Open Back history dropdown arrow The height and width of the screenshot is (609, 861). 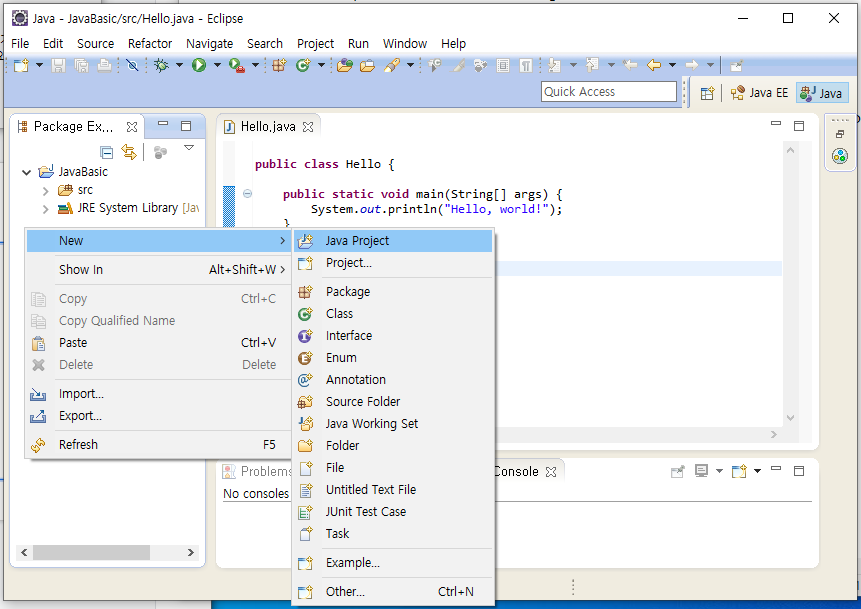point(672,65)
